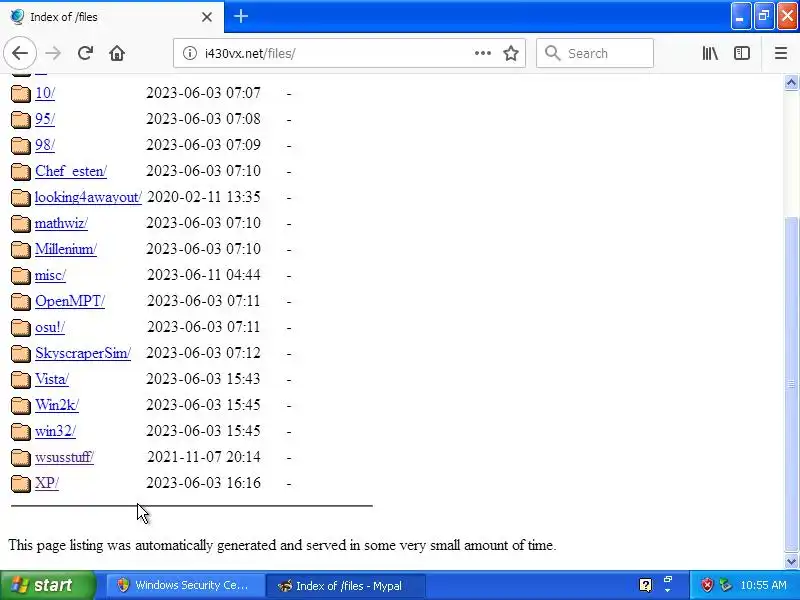Open the osu!/ directory
The image size is (800, 600).
click(50, 327)
